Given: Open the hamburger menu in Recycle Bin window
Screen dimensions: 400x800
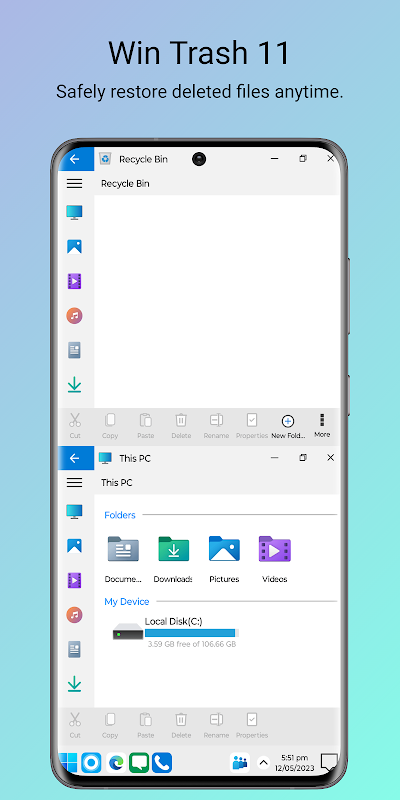Looking at the screenshot, I should 74,183.
